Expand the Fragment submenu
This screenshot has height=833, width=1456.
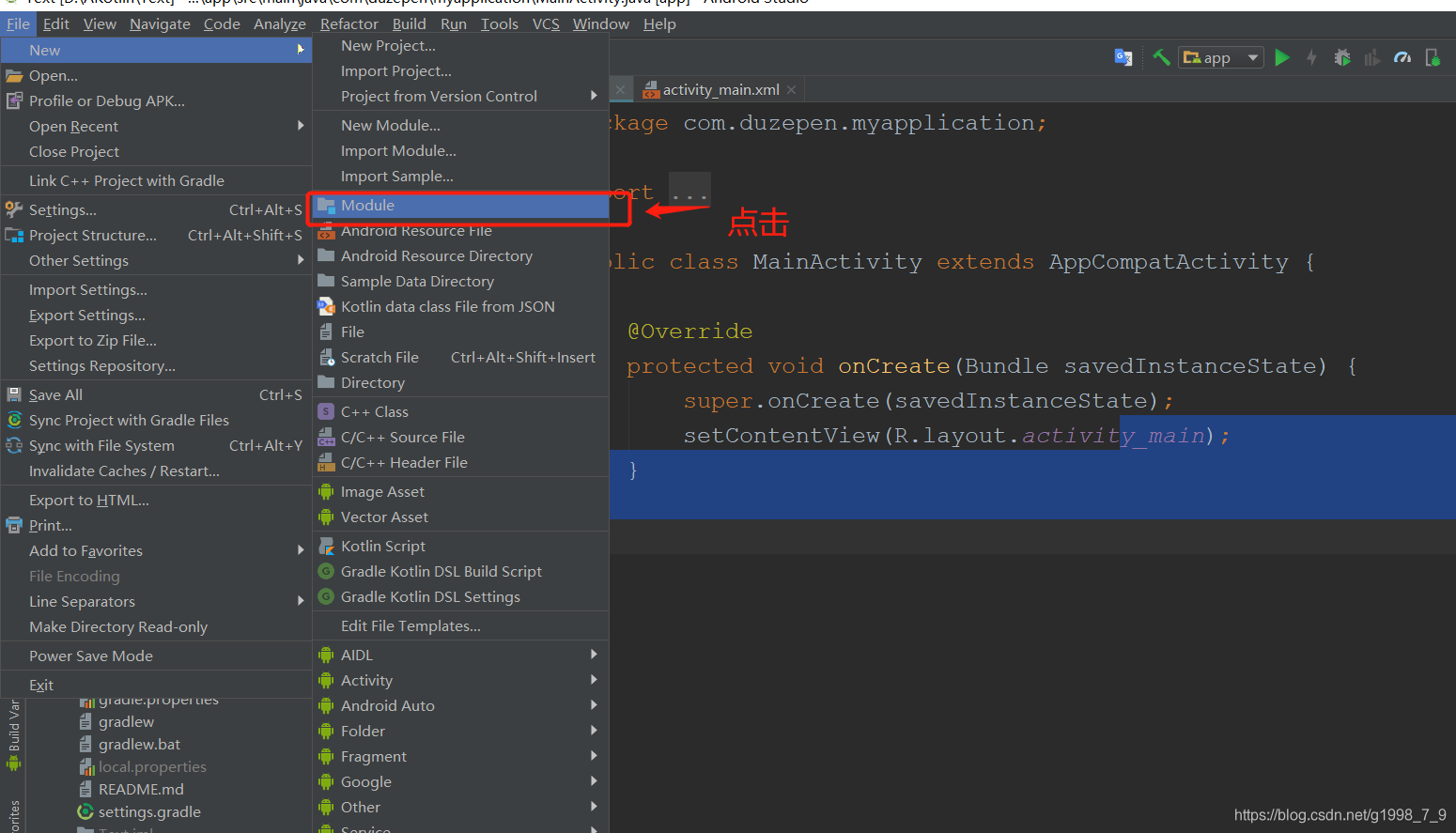pyautogui.click(x=460, y=757)
